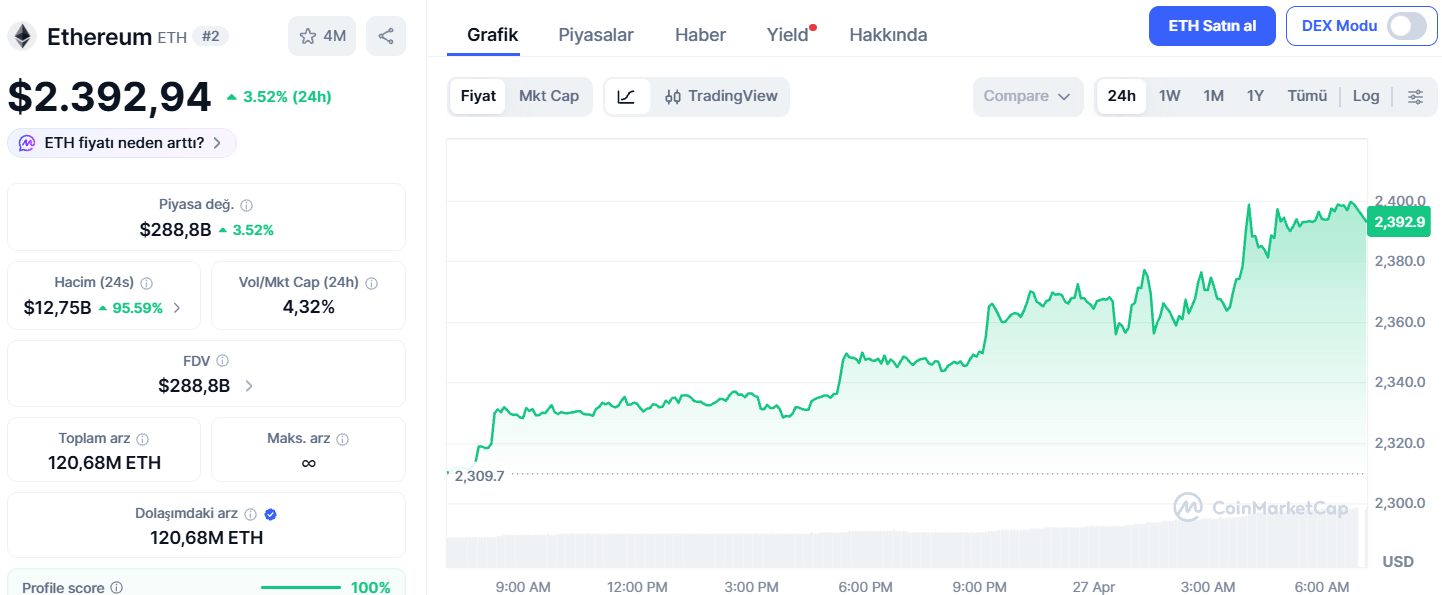Click info icon beside FDV
The width and height of the screenshot is (1442, 595).
[x=223, y=361]
